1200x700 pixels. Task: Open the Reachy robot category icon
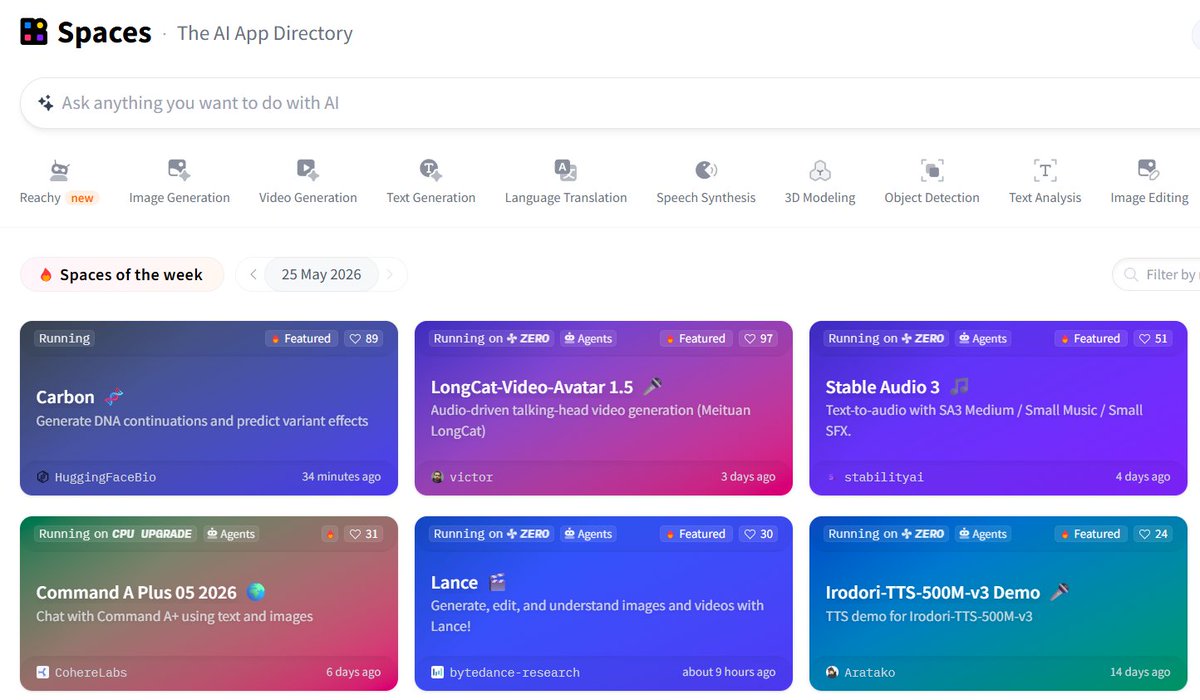point(59,170)
